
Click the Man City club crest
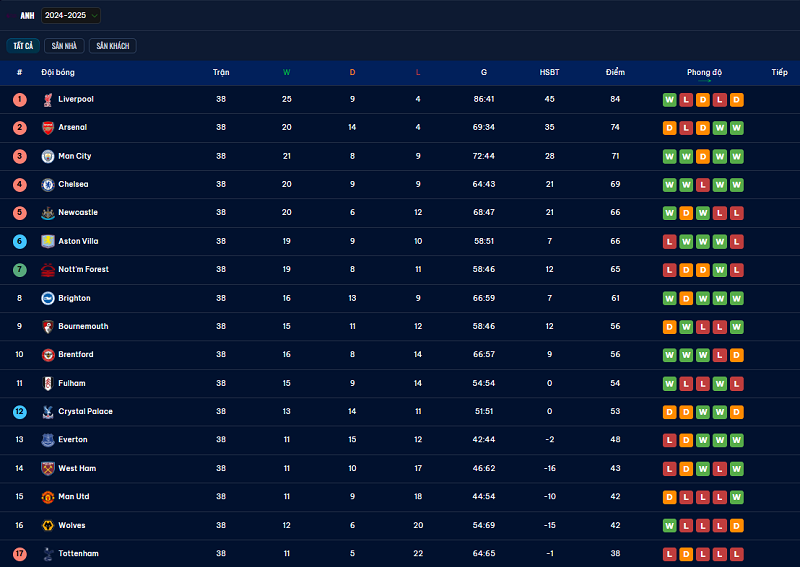coord(48,156)
